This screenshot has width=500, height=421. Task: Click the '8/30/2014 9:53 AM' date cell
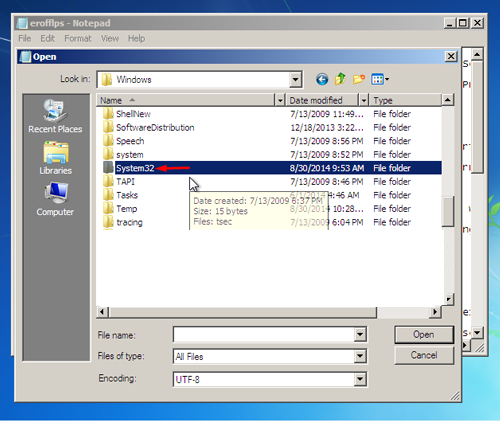(x=327, y=168)
